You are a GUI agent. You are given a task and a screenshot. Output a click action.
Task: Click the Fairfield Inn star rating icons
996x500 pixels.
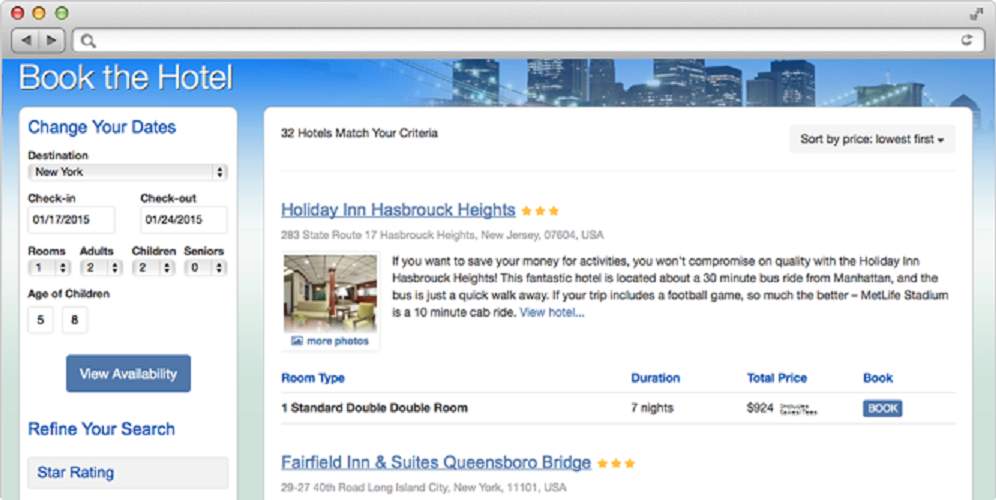click(x=616, y=464)
